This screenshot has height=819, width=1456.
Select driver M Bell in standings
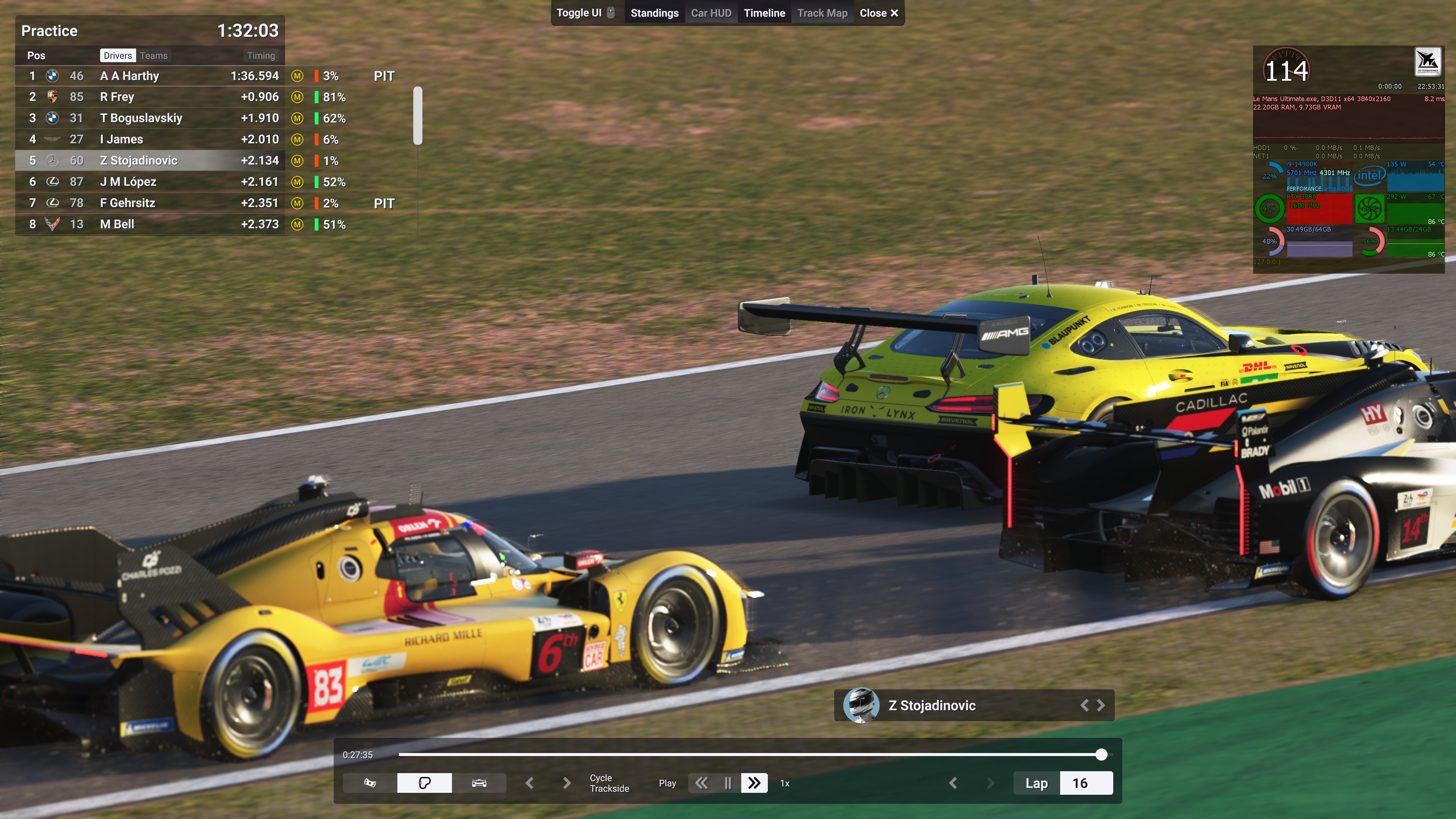[117, 224]
